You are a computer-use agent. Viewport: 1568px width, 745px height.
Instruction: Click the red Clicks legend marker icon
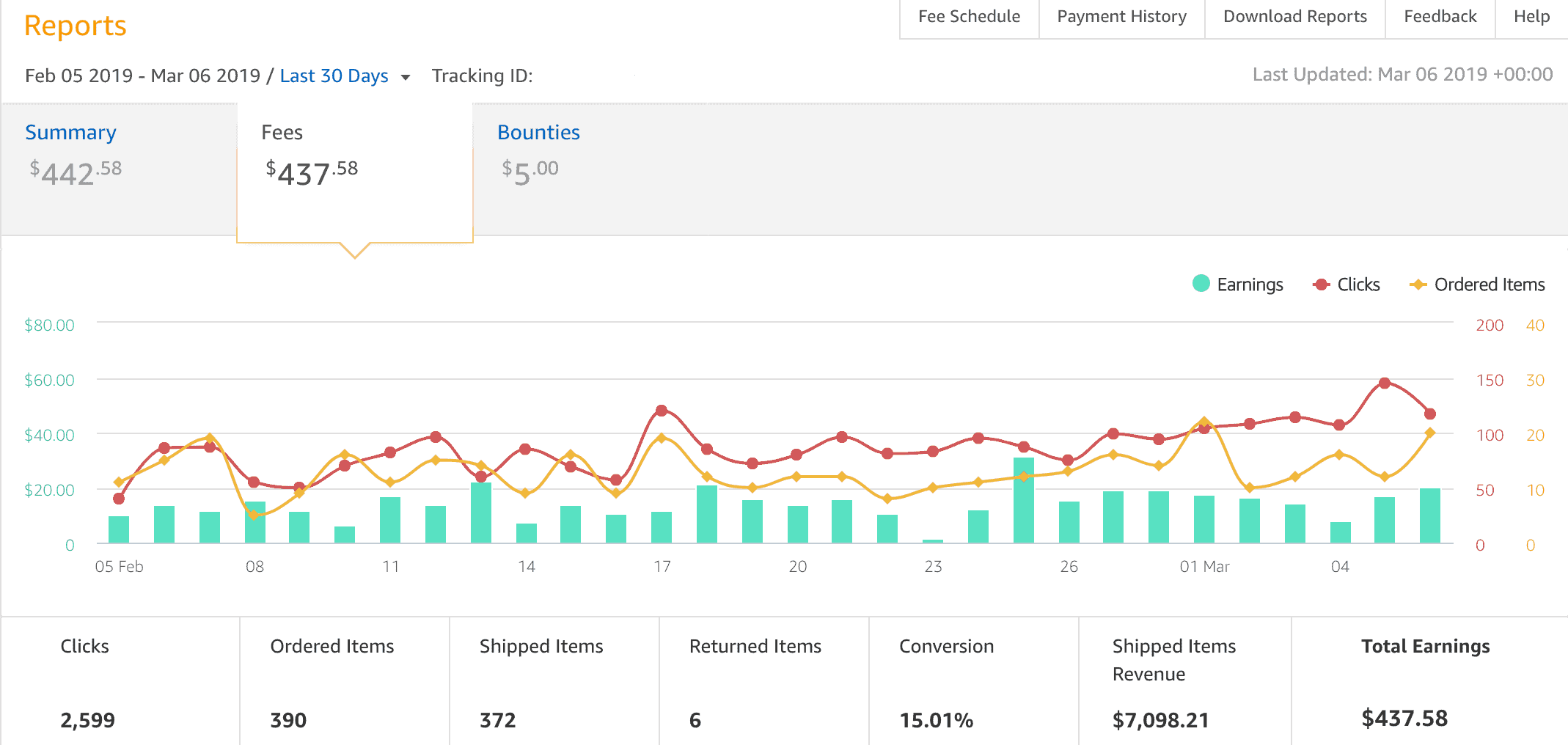pos(1321,285)
